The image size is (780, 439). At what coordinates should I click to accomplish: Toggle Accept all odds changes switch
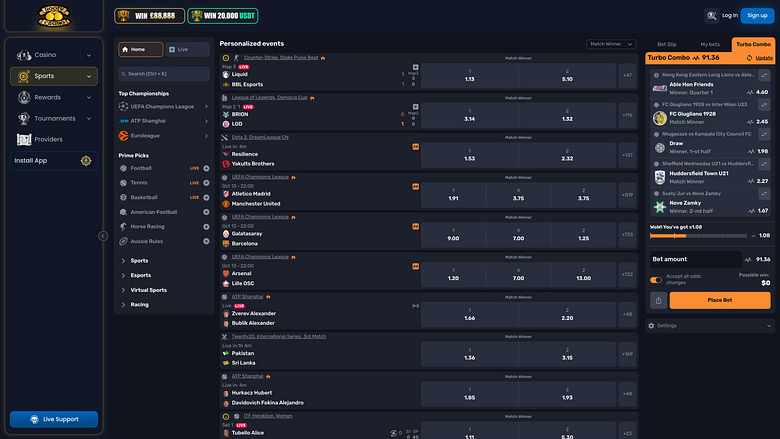click(x=656, y=280)
